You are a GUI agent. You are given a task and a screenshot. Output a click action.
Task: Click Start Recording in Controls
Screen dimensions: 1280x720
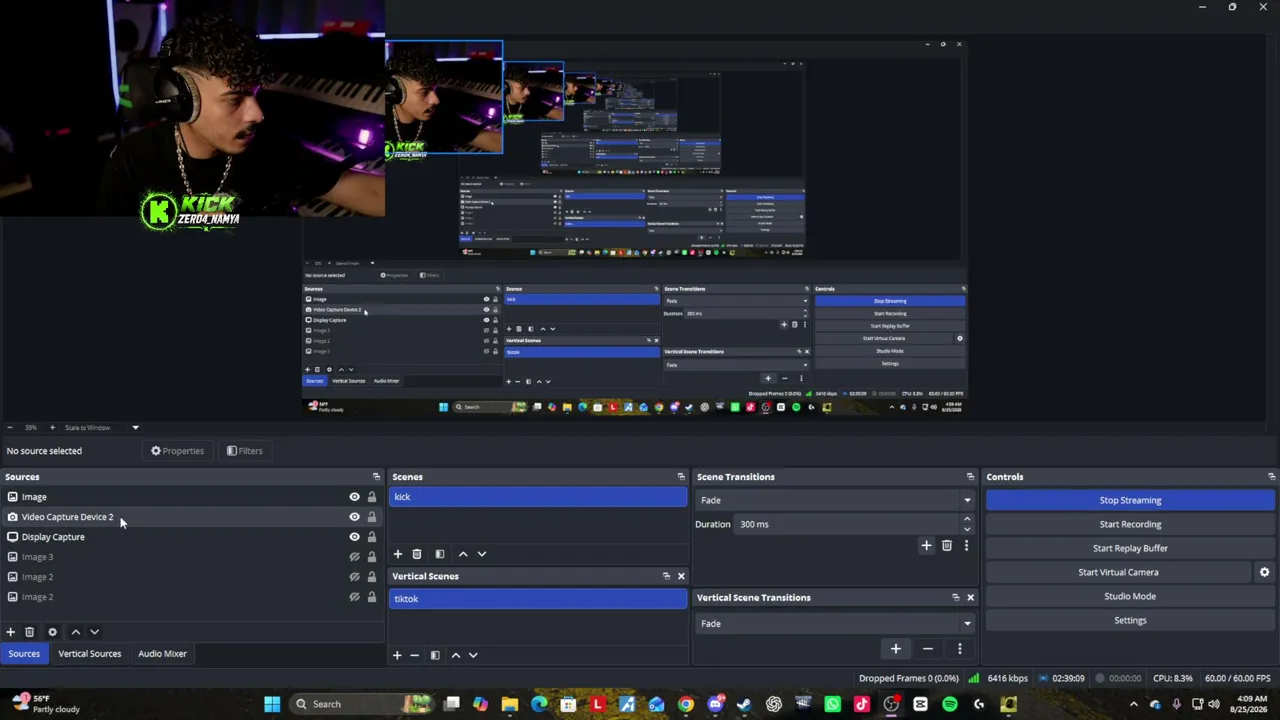pyautogui.click(x=1130, y=524)
